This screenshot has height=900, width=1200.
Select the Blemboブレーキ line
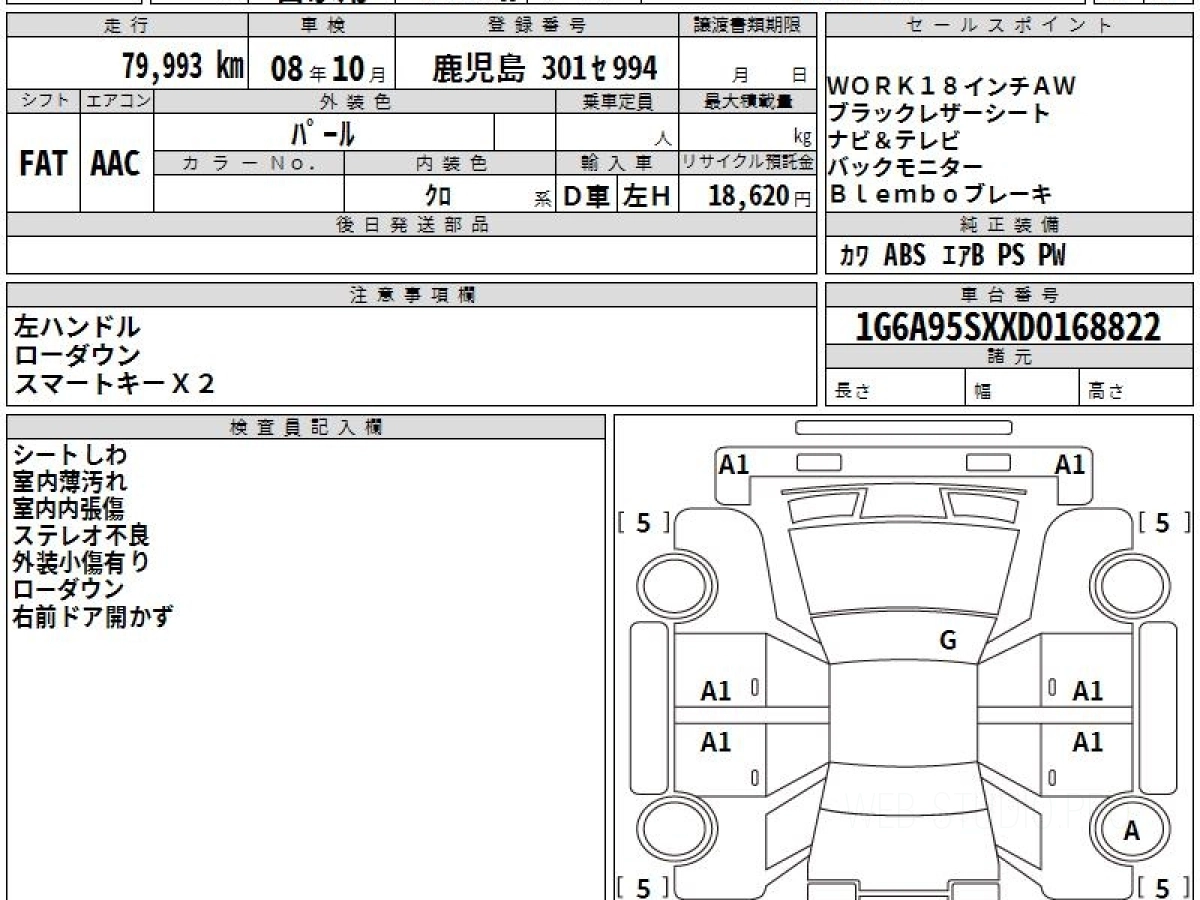[940, 194]
